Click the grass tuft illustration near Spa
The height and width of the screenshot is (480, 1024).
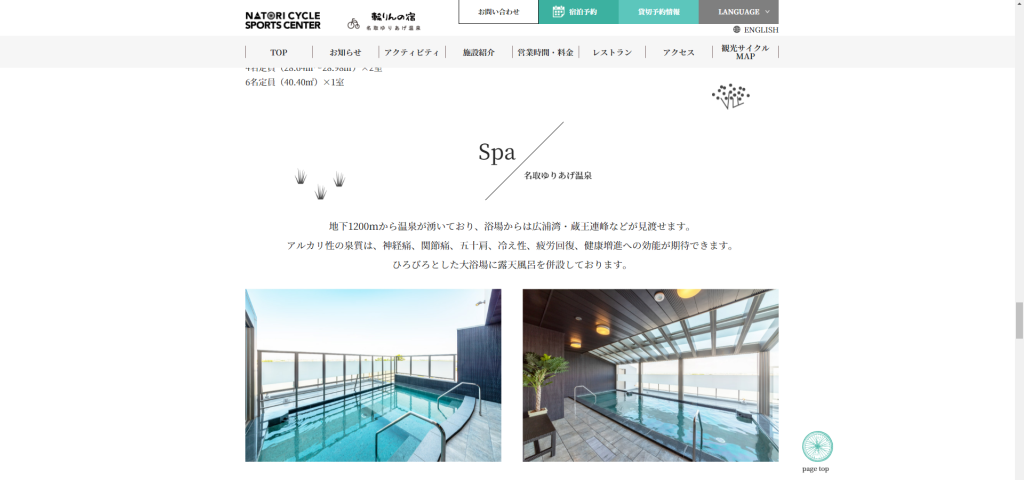[320, 184]
